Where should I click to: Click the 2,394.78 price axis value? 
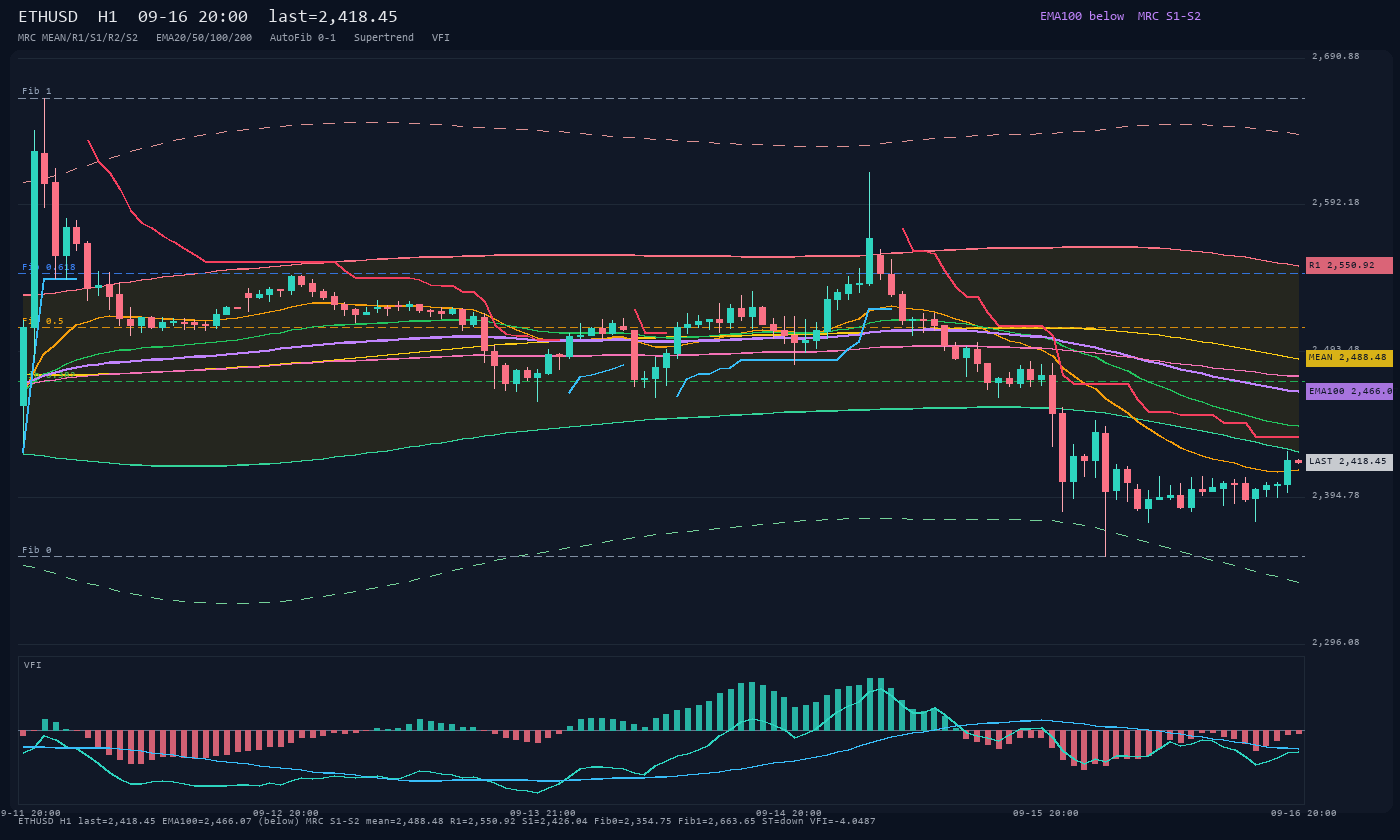tap(1336, 495)
